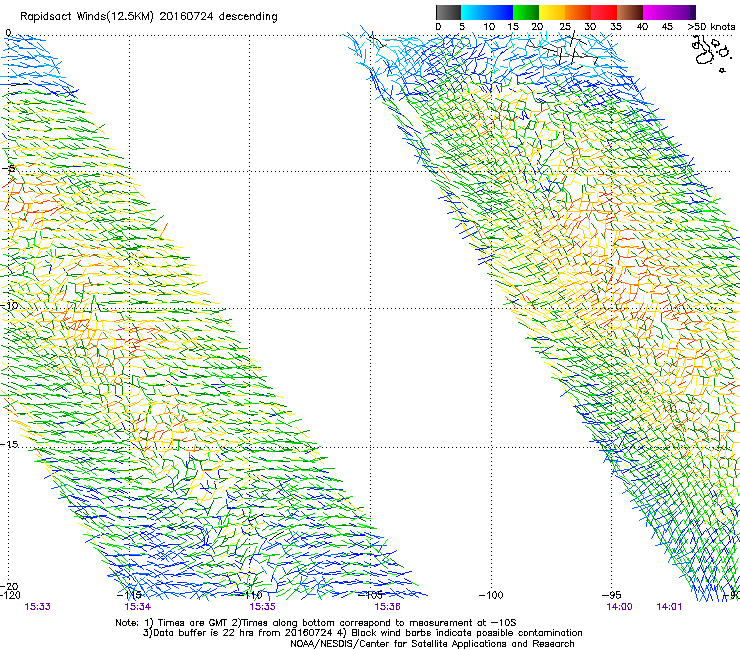Click the green 15-20 knots legend color
740x650 pixels.
526,12
